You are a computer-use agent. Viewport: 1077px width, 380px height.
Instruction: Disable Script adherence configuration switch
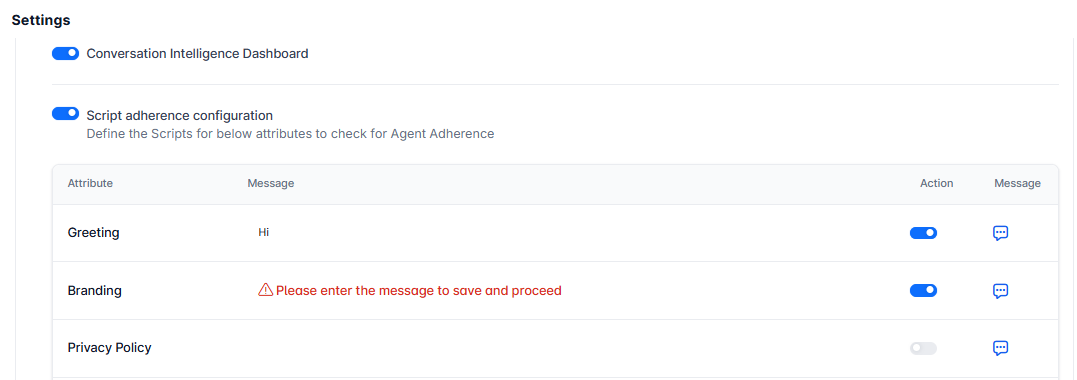tap(66, 113)
